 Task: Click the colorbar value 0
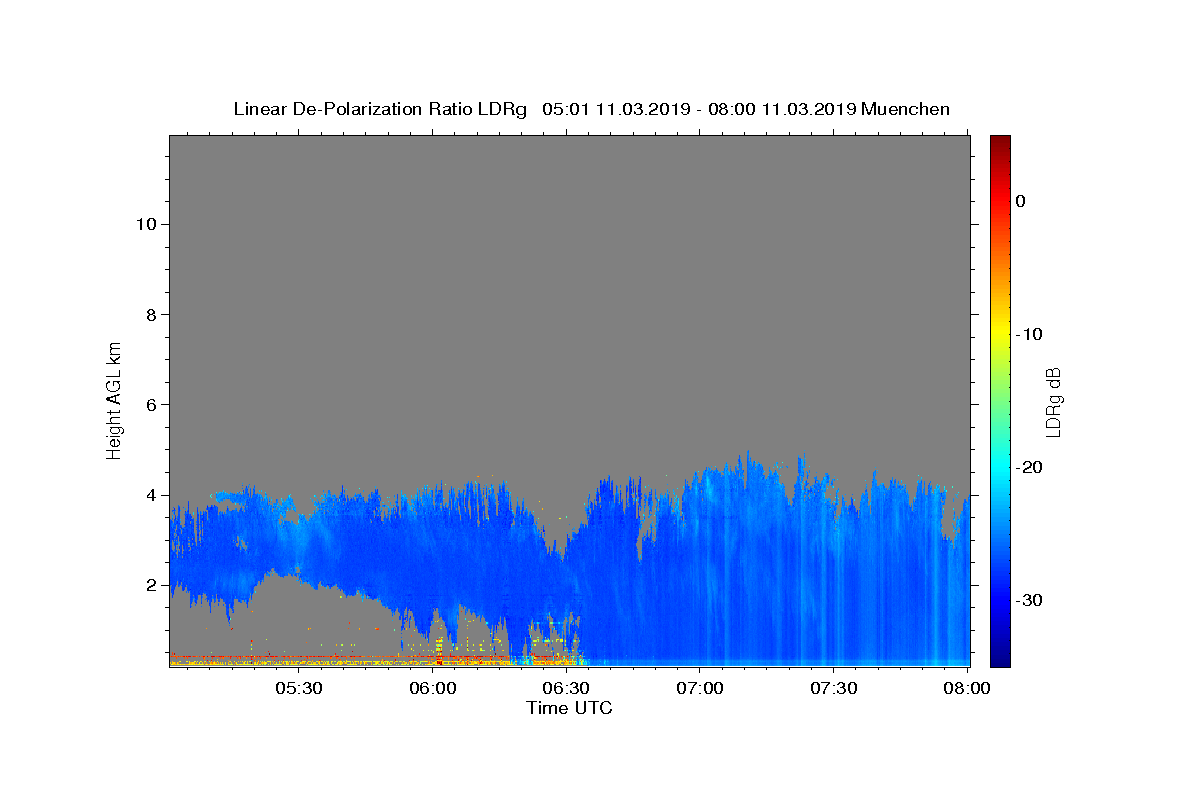pos(1020,201)
